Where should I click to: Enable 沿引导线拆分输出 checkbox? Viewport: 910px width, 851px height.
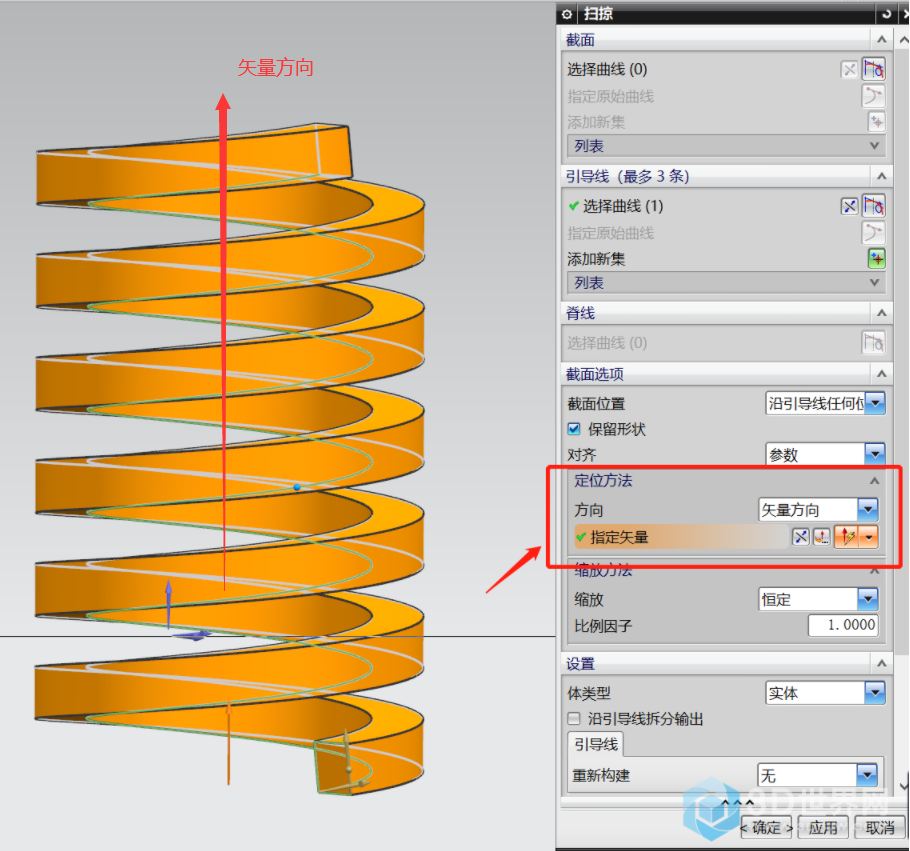pos(574,719)
